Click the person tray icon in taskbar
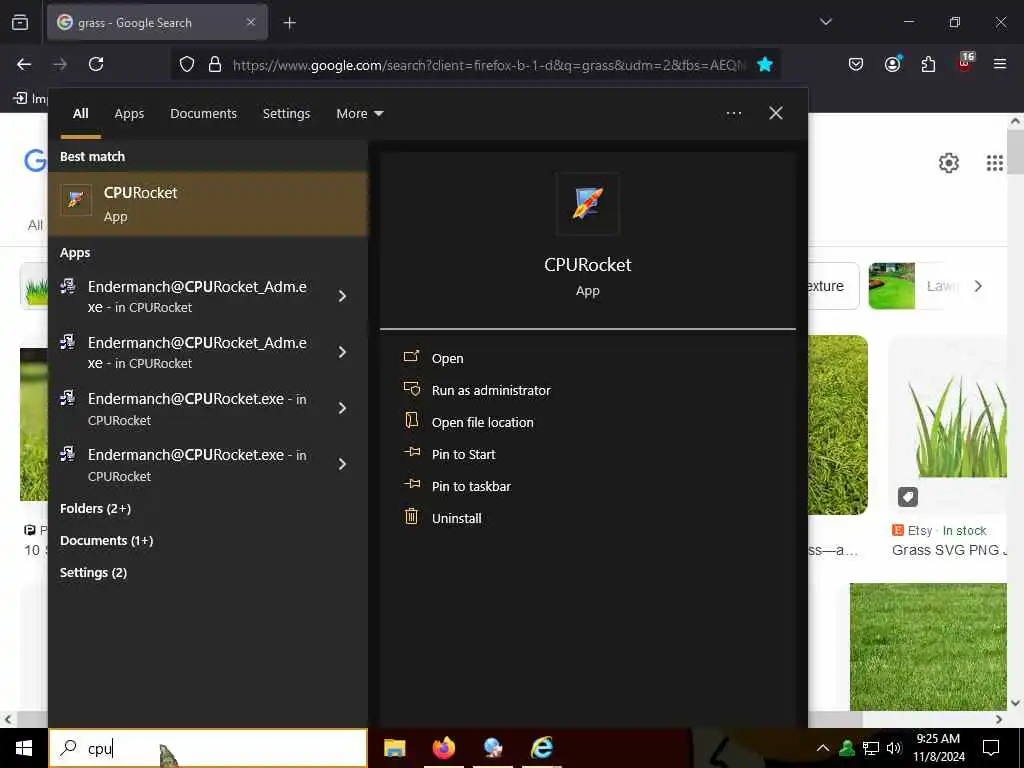 point(847,748)
